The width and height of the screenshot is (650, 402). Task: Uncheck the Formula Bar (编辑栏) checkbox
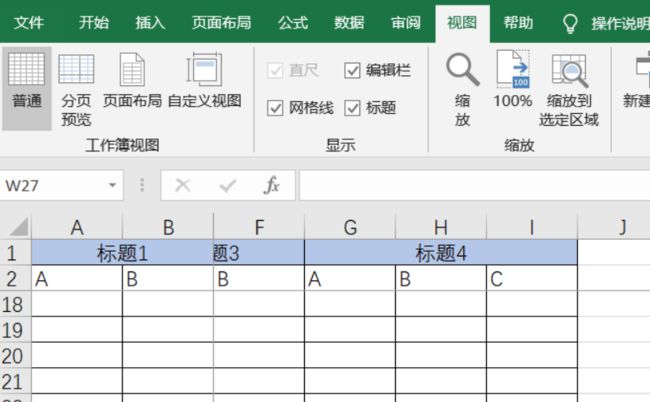(352, 70)
